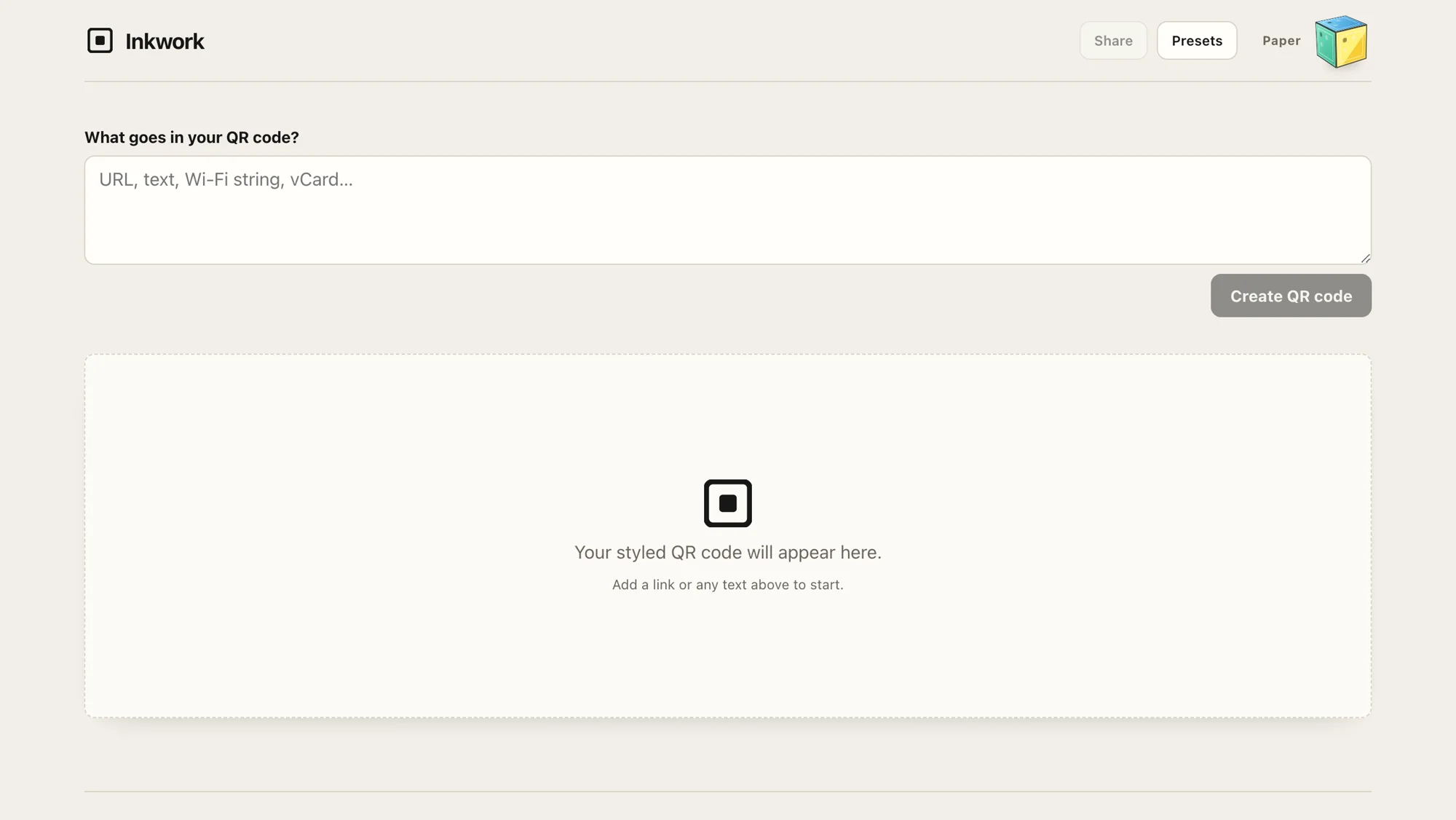This screenshot has width=1456, height=820.
Task: Click the Paper theme label
Action: click(x=1281, y=41)
